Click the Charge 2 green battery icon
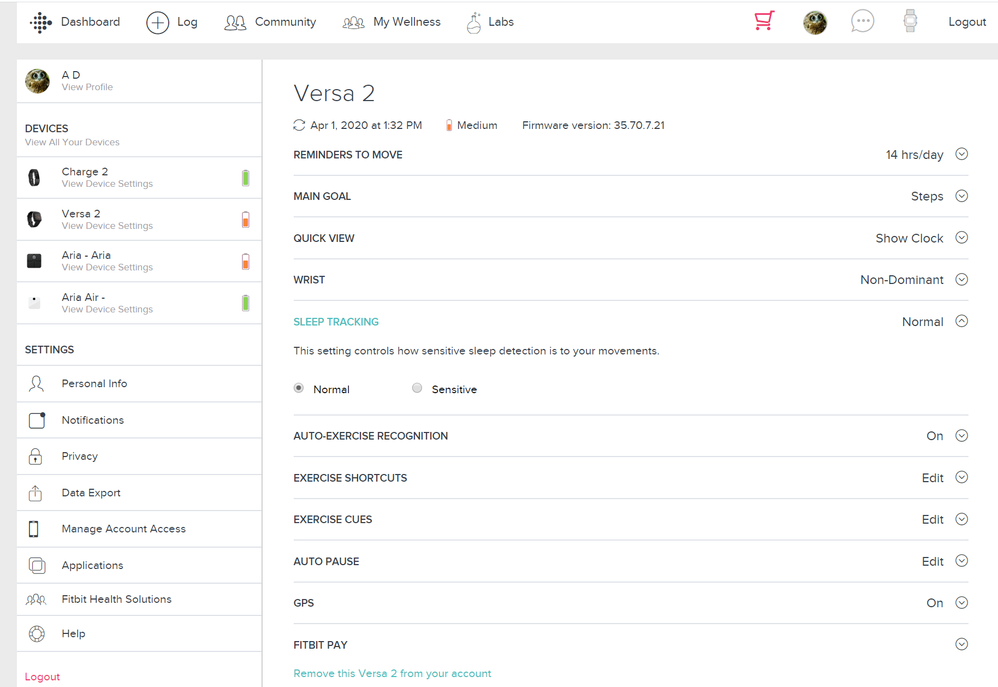This screenshot has height=687, width=998. pos(246,178)
